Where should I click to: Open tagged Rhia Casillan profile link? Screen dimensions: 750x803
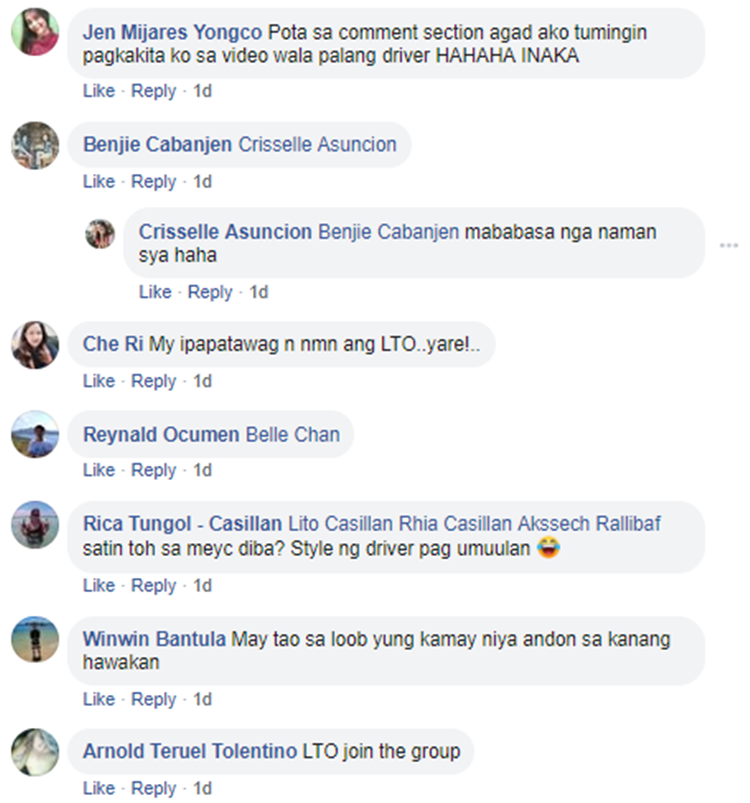455,524
